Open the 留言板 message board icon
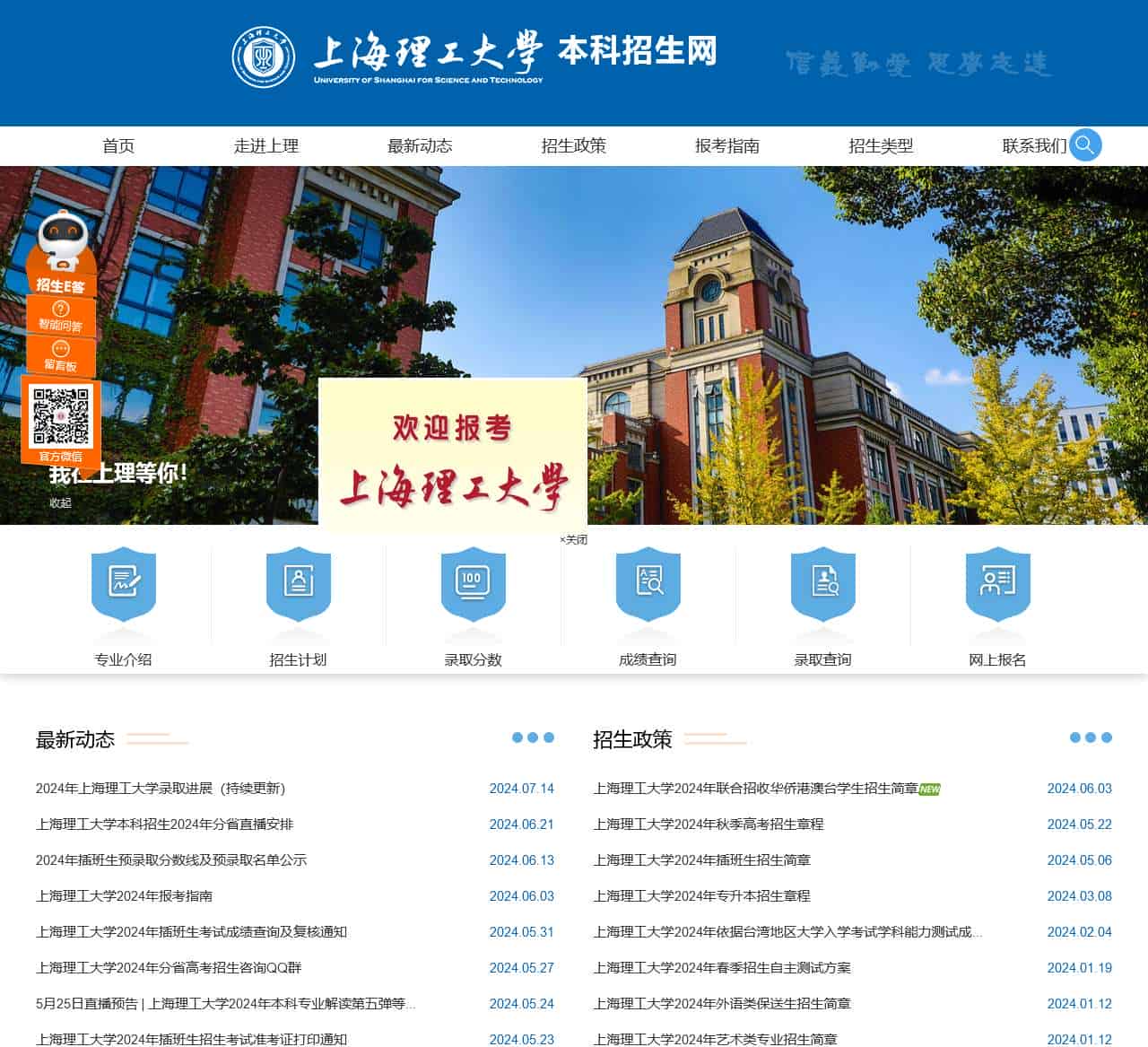The width and height of the screenshot is (1148, 1047). tap(59, 359)
